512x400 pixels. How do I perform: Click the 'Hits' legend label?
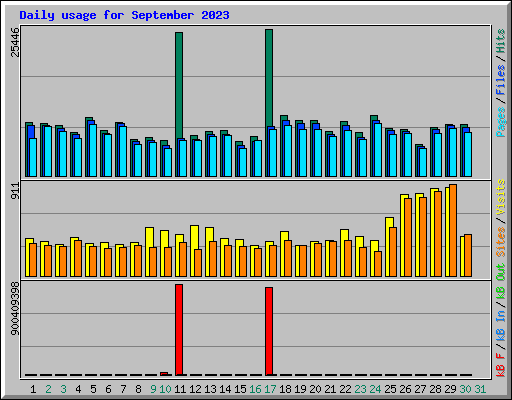pyautogui.click(x=500, y=41)
